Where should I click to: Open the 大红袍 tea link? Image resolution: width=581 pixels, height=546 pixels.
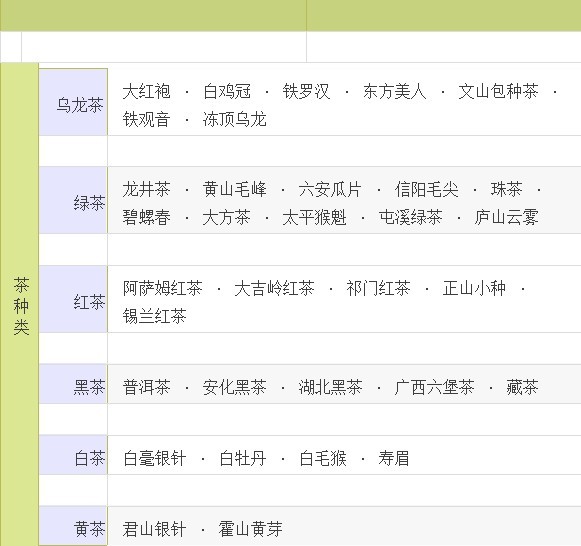point(146,91)
